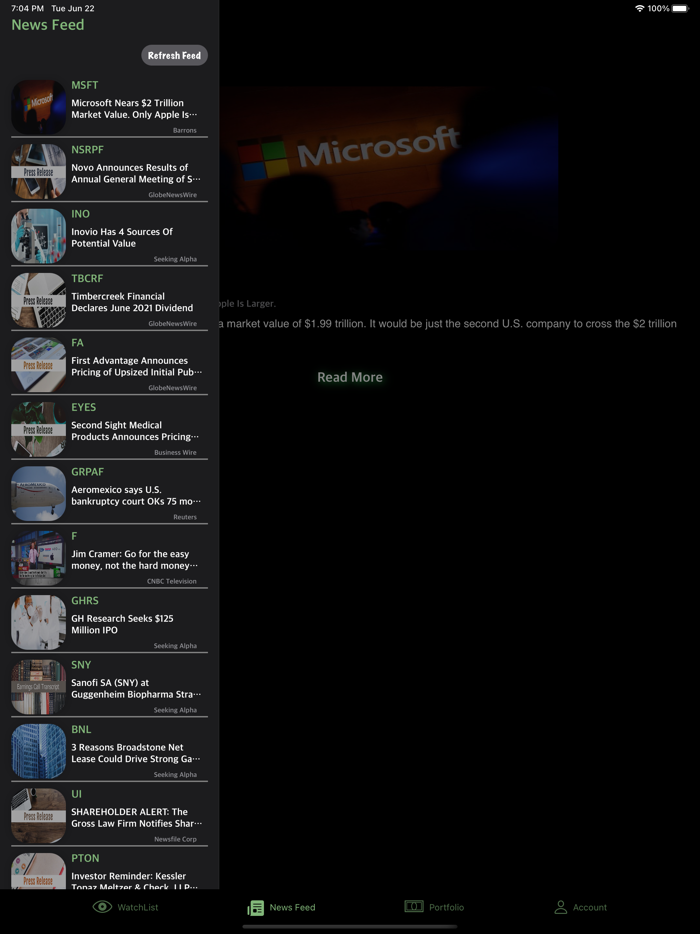
Task: Open headline SHAREHOLDER ALERT: The Gross Law Firm
Action: point(136,817)
